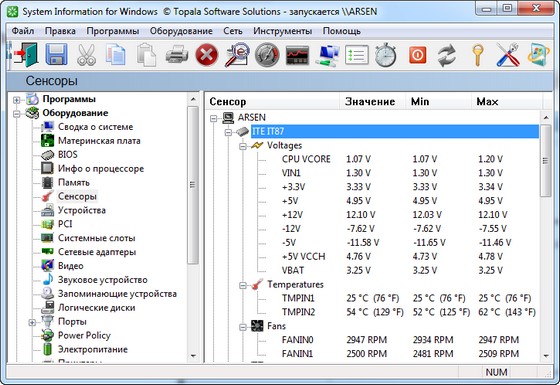Open the Оборудование menu
This screenshot has height=385, width=560.
pos(181,31)
